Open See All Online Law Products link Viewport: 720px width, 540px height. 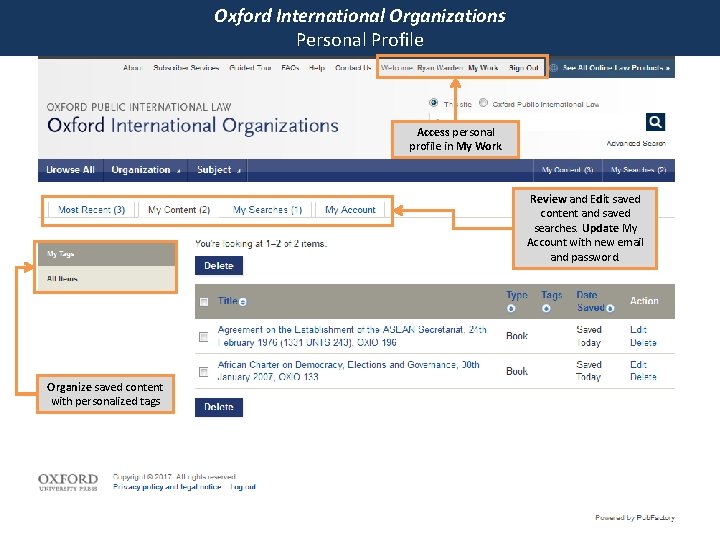point(616,68)
